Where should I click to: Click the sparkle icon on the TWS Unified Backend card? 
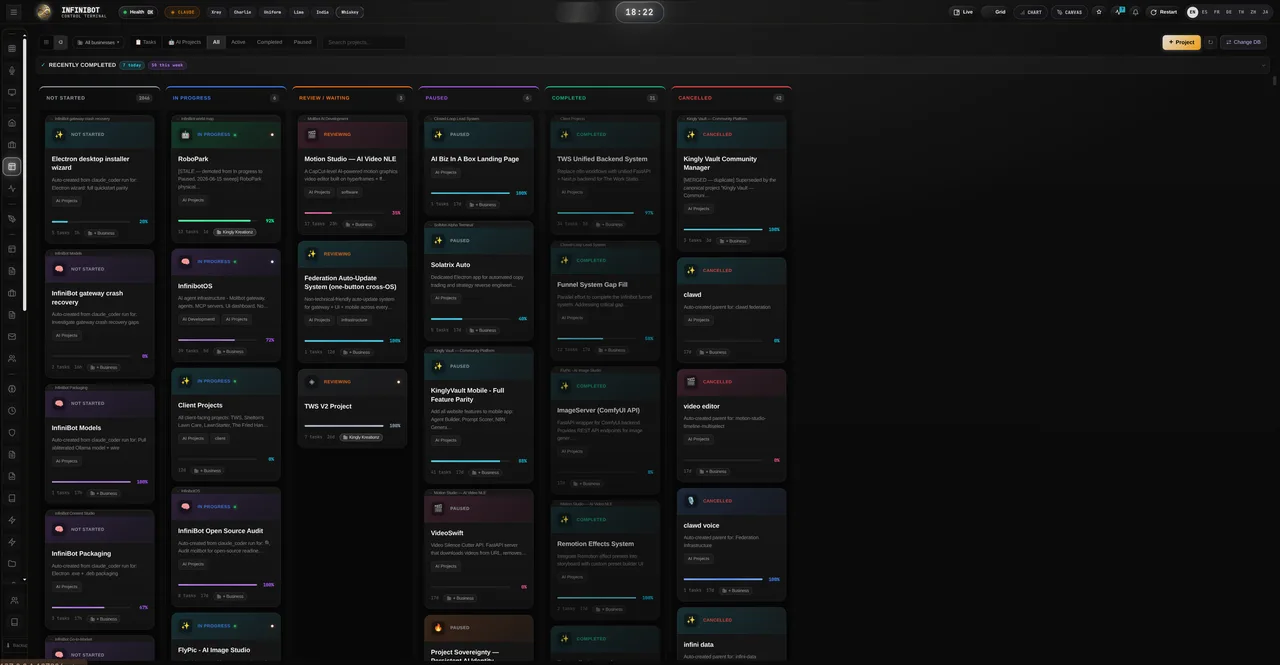click(x=564, y=134)
